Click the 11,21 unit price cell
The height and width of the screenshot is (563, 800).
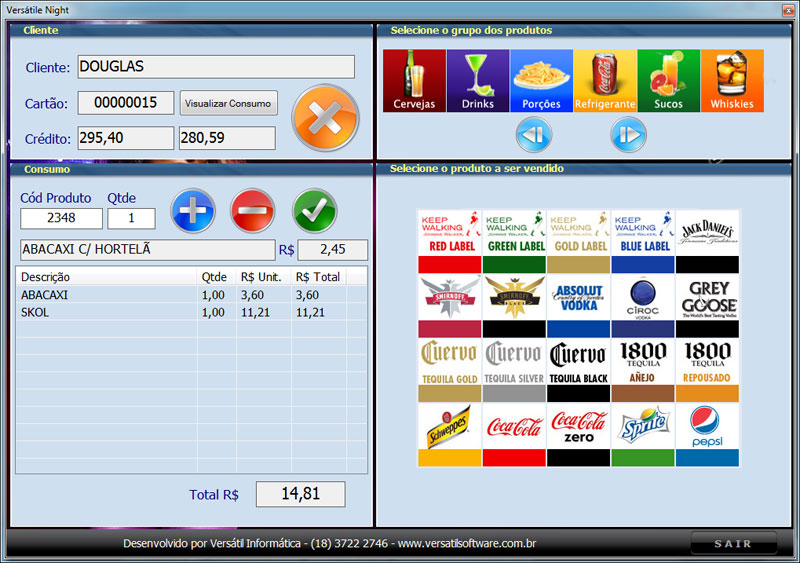pyautogui.click(x=264, y=312)
